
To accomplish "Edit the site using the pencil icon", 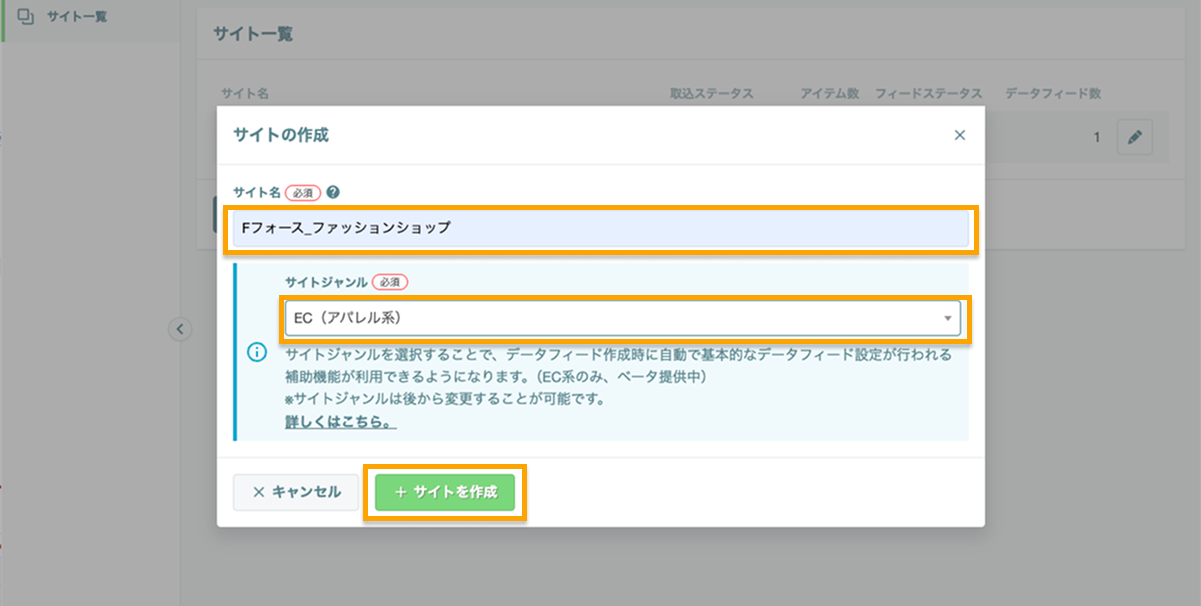I will pyautogui.click(x=1135, y=138).
